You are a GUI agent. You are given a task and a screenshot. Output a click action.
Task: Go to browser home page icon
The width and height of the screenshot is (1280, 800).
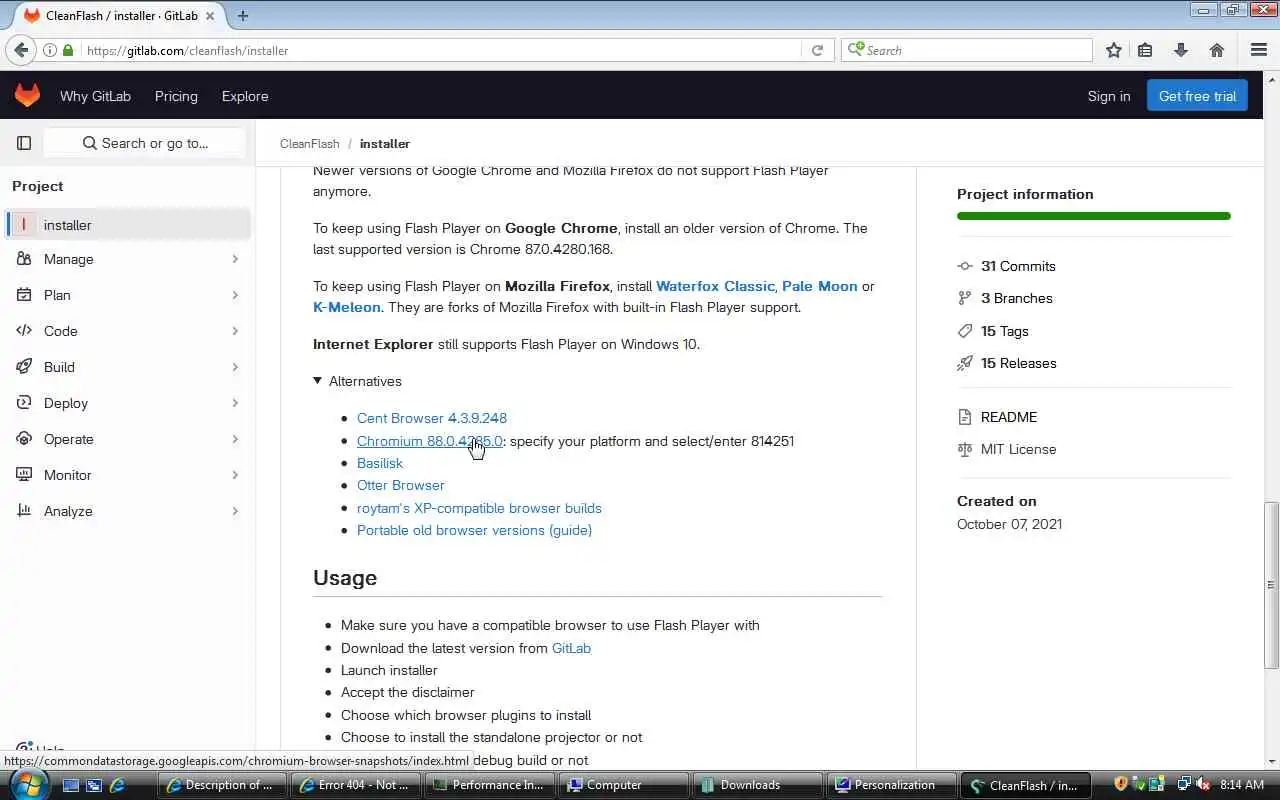tap(1217, 50)
